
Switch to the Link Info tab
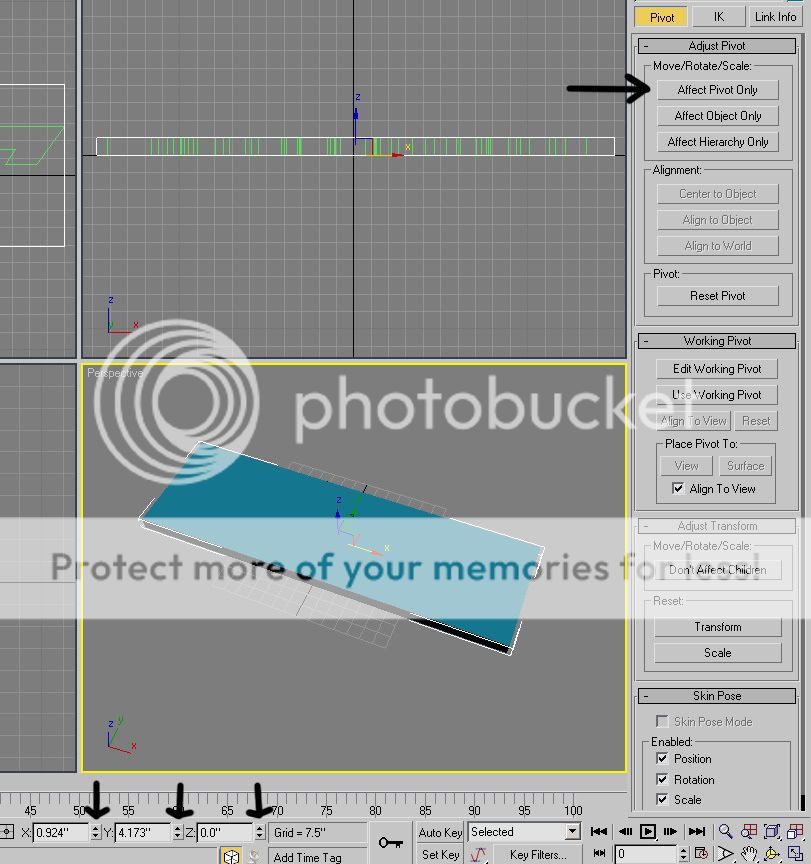775,17
